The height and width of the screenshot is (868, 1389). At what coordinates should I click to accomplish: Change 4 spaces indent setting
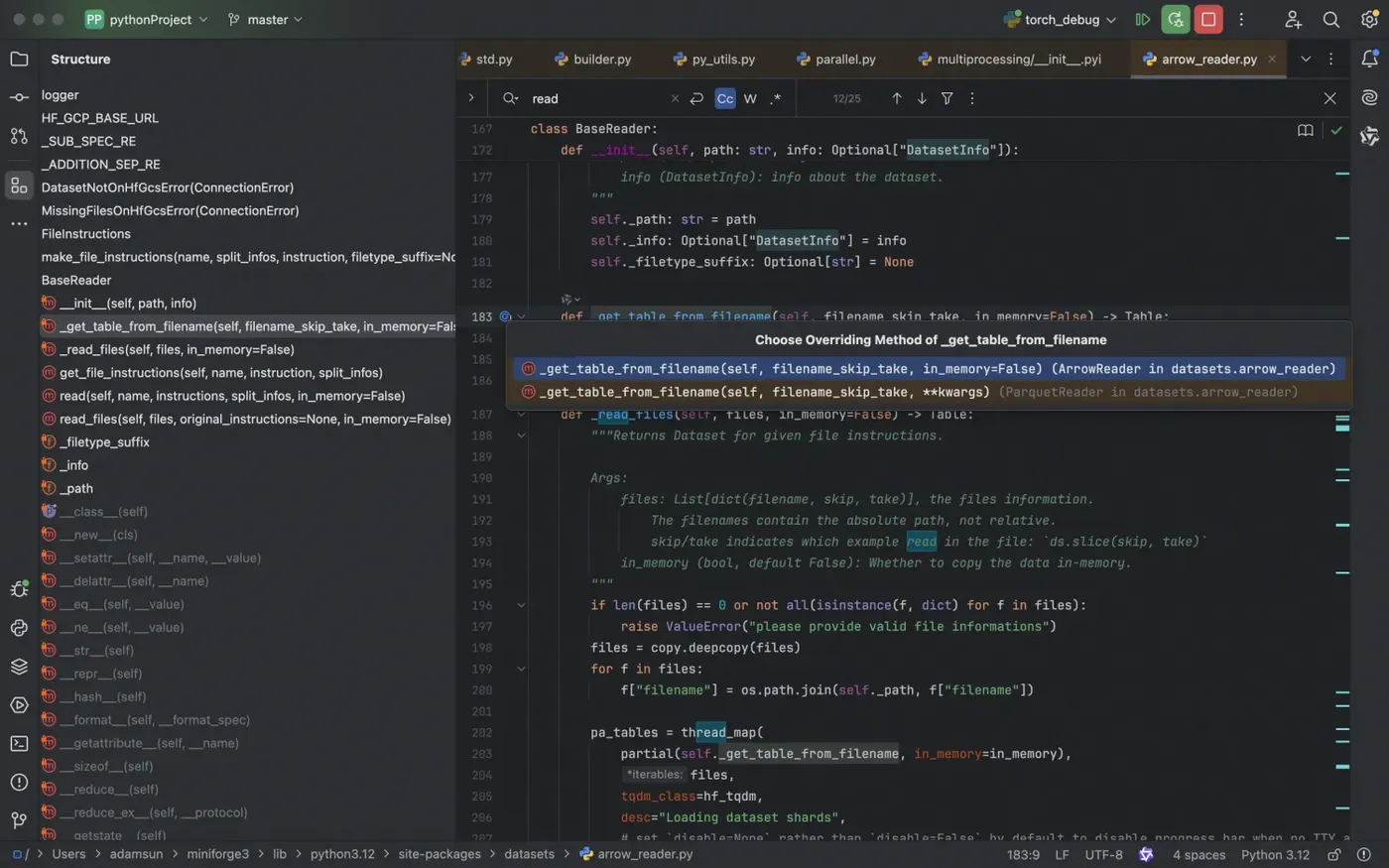coord(1199,854)
